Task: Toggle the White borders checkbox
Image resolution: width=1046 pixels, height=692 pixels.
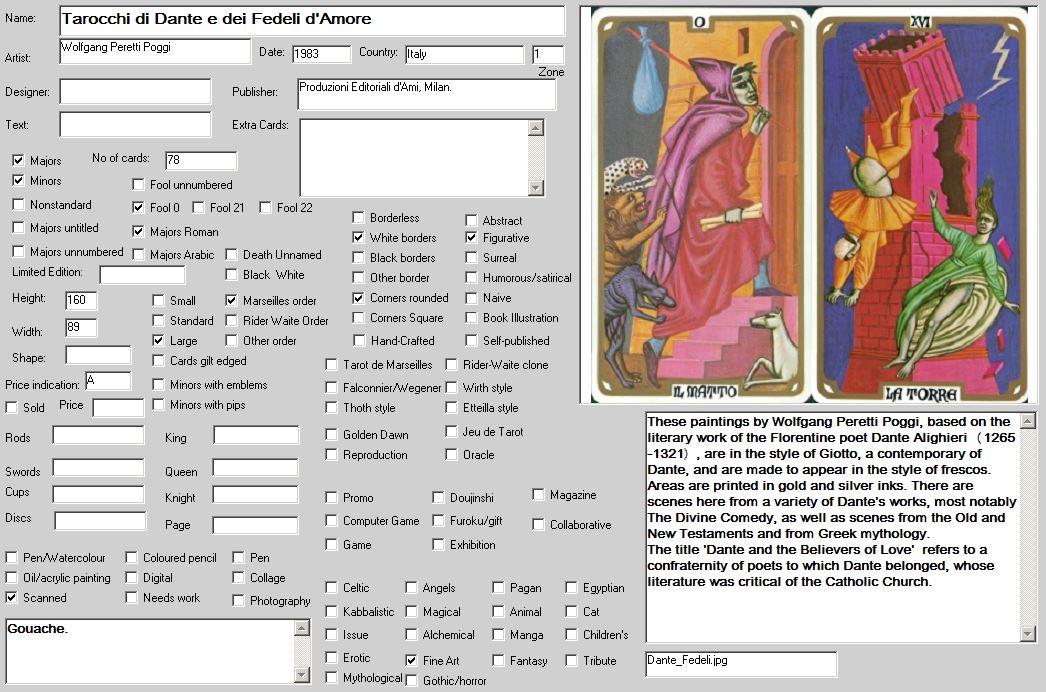Action: pos(358,238)
